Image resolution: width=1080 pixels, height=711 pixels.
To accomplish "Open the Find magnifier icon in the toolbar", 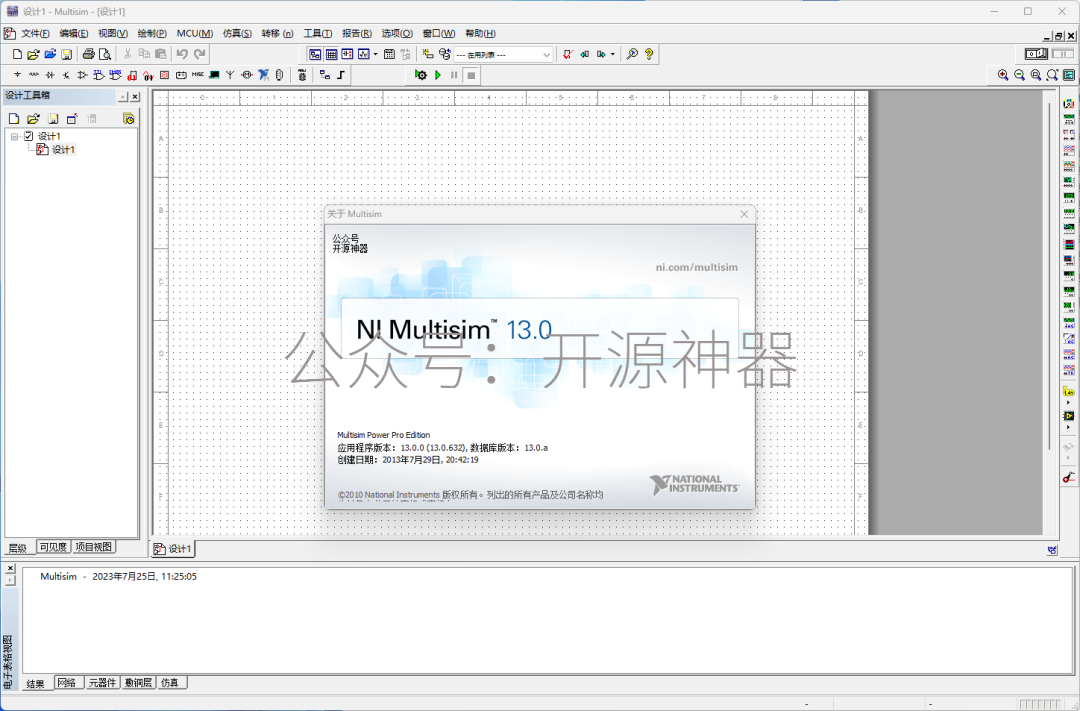I will 632,54.
